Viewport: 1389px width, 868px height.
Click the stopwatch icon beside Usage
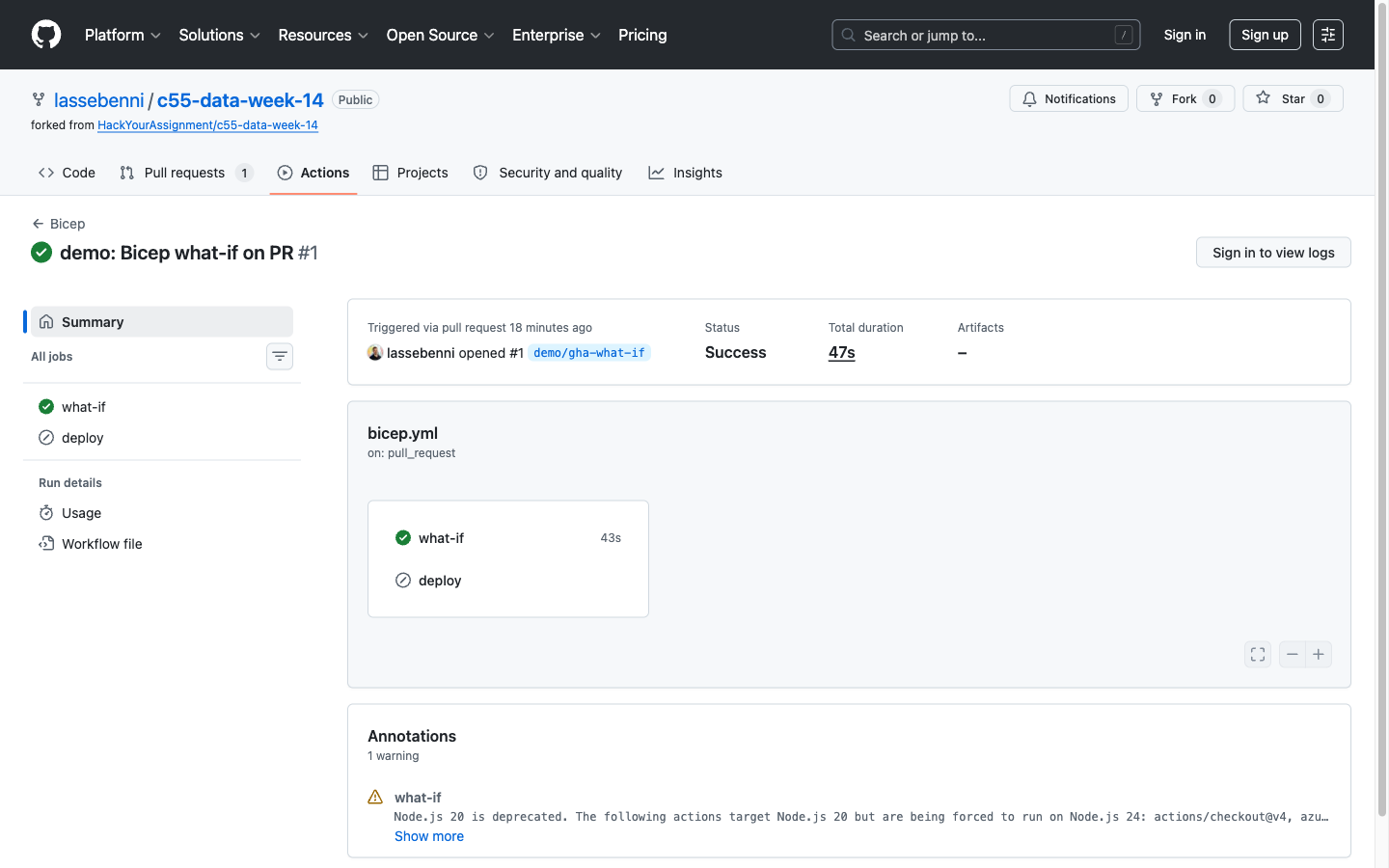pyautogui.click(x=46, y=513)
